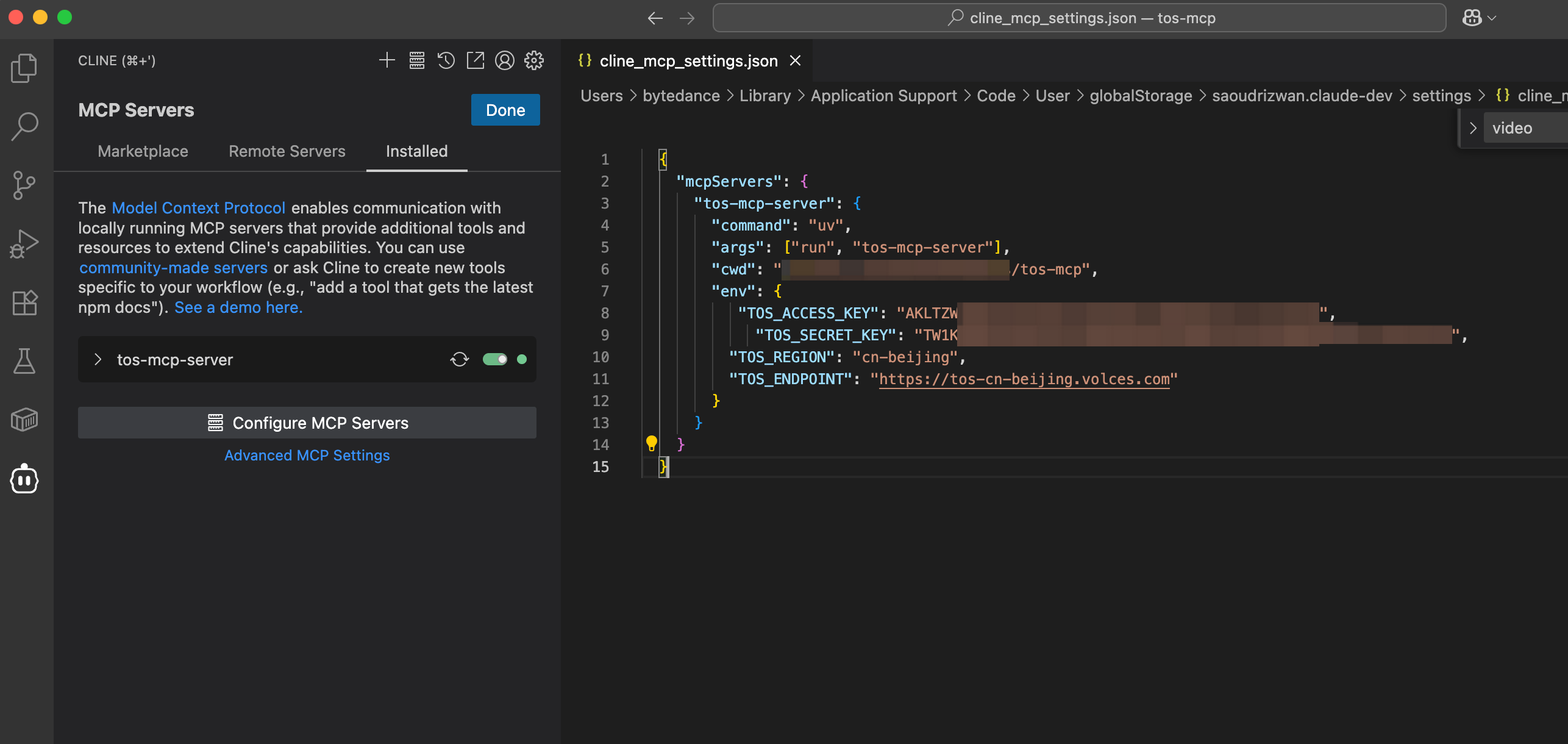Click Configure MCP Servers button
The image size is (1568, 744).
(307, 423)
